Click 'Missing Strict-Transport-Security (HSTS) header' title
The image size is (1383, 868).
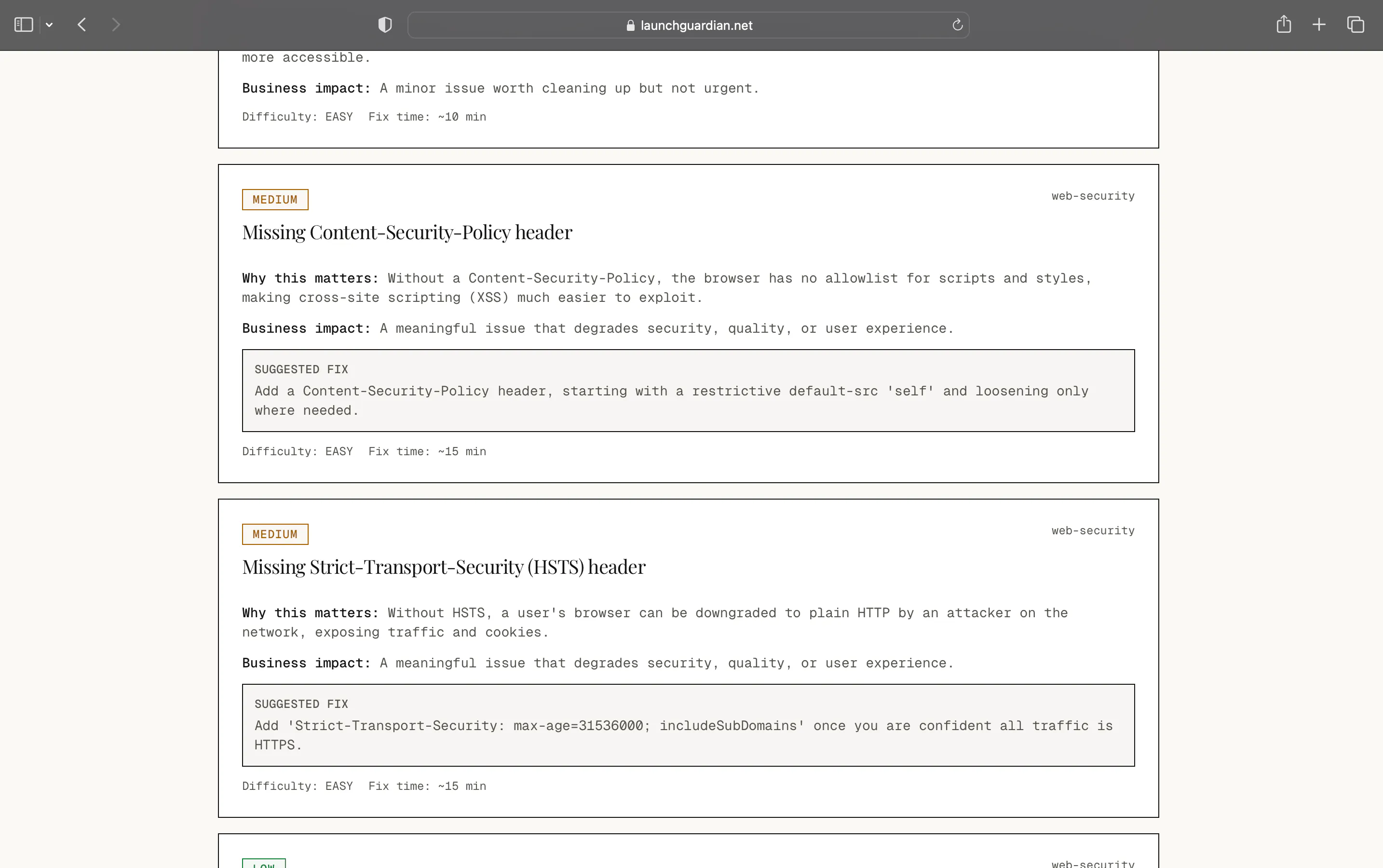[x=444, y=567]
